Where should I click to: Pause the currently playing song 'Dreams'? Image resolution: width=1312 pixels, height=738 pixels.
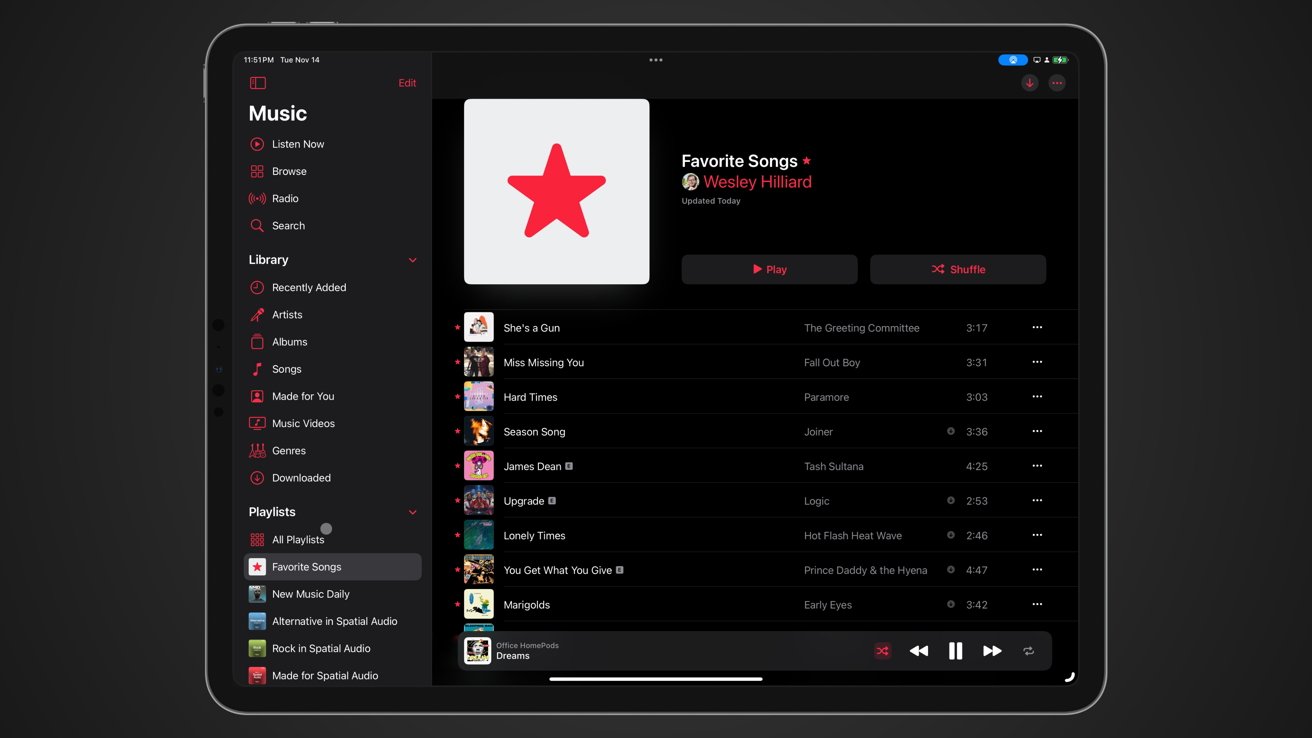coord(955,650)
